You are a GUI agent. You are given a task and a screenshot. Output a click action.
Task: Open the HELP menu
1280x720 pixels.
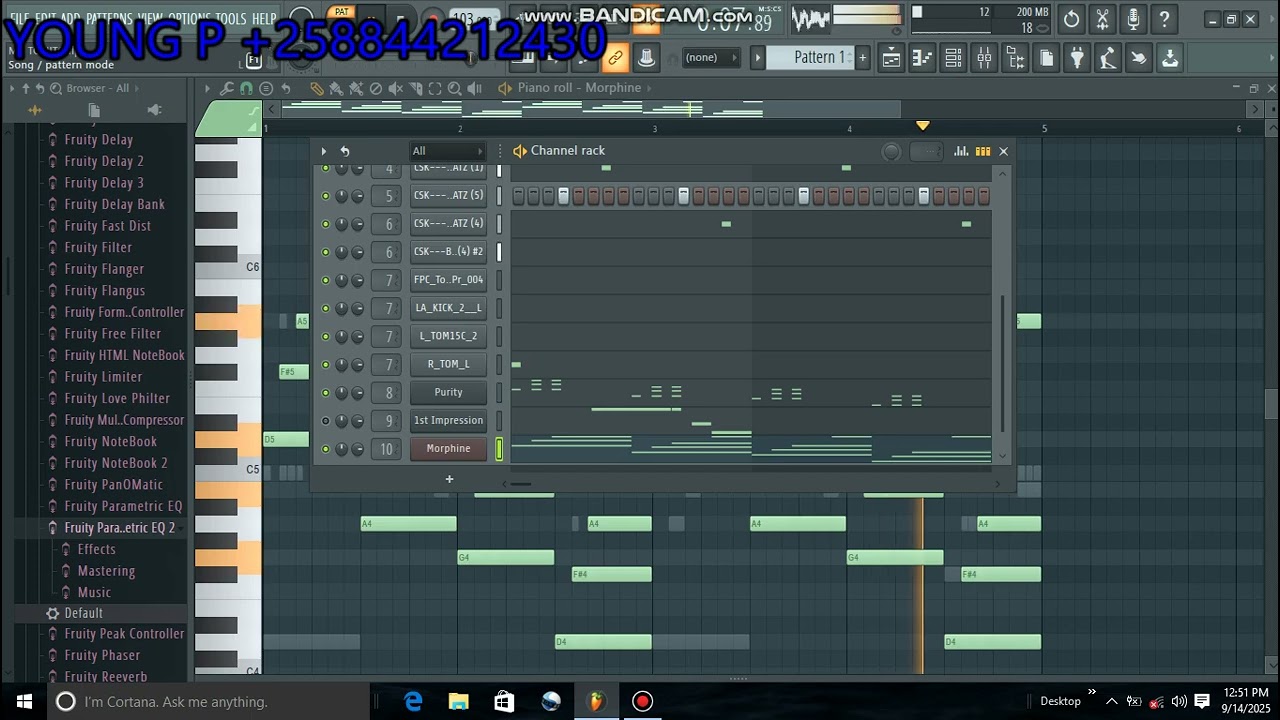(264, 19)
